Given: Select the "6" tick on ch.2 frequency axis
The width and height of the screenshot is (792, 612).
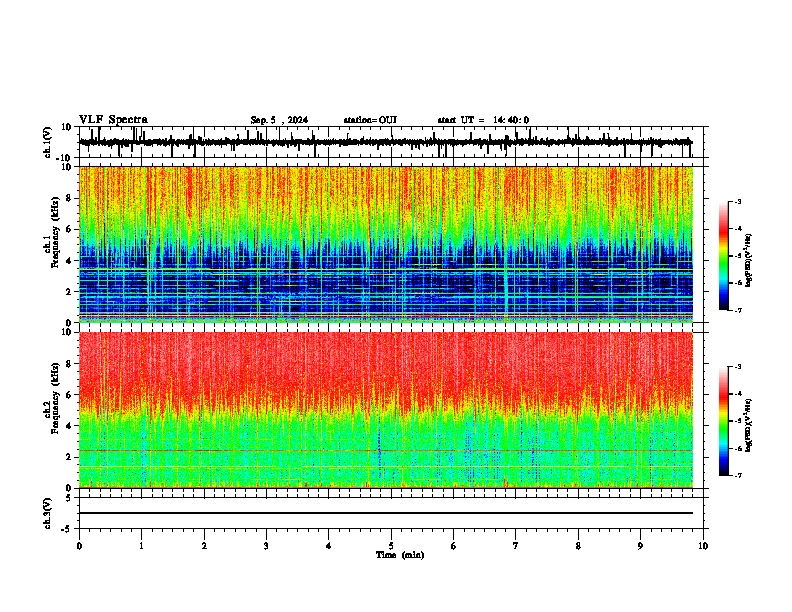Looking at the screenshot, I should click(69, 395).
